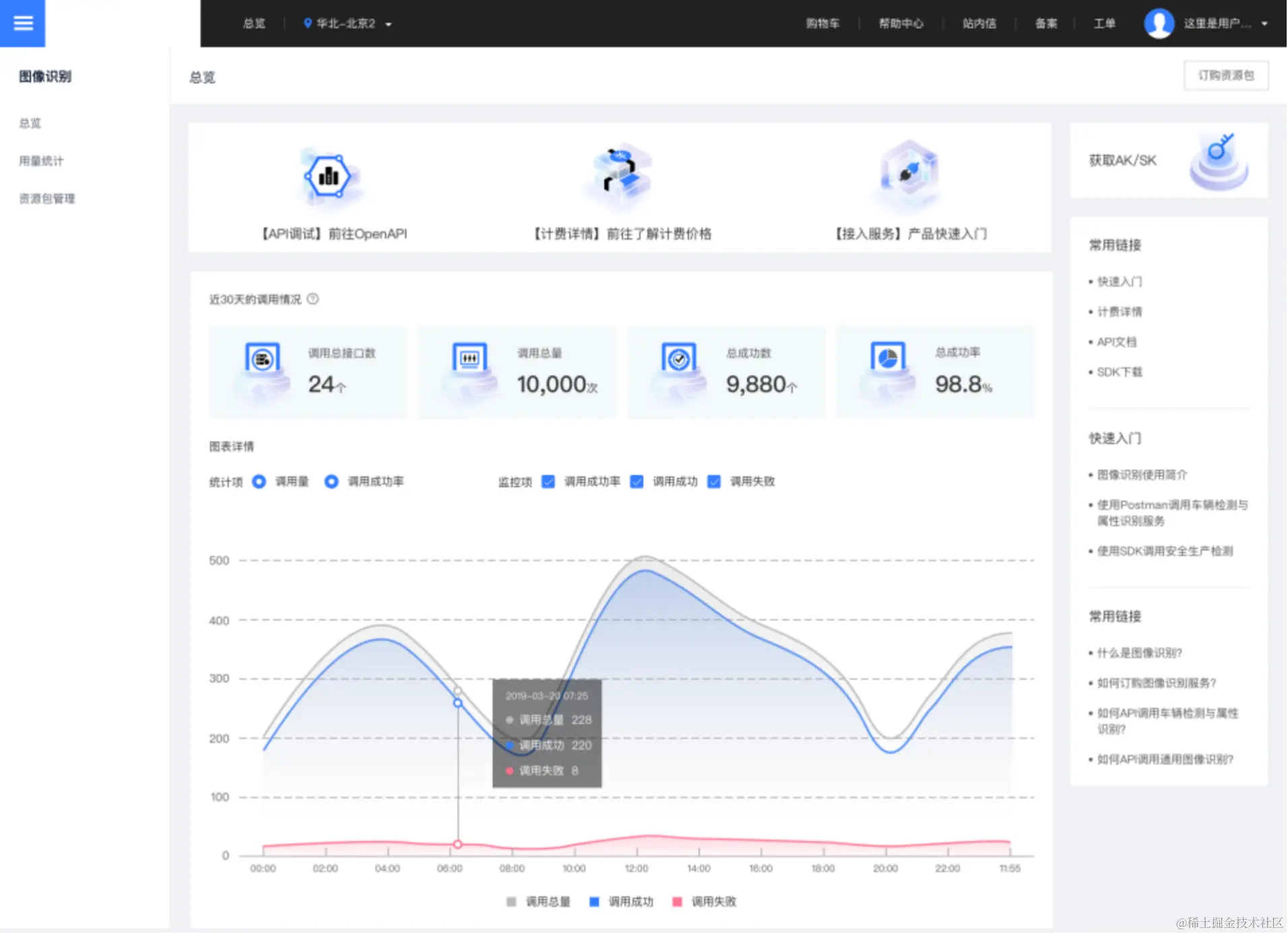Click the 订购资源包 button
The height and width of the screenshot is (934, 1288).
coord(1226,75)
